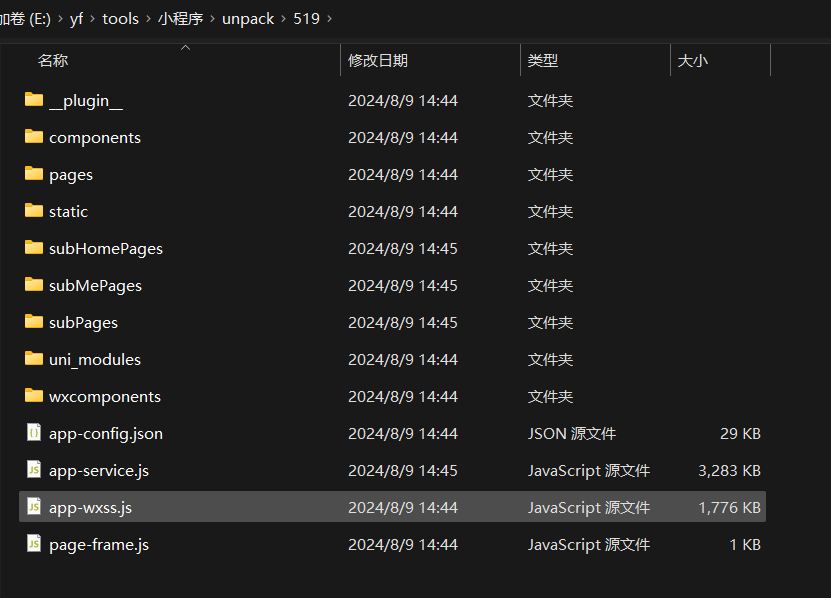The image size is (831, 598).
Task: Click the sort arrow above 名称 column
Action: click(185, 47)
